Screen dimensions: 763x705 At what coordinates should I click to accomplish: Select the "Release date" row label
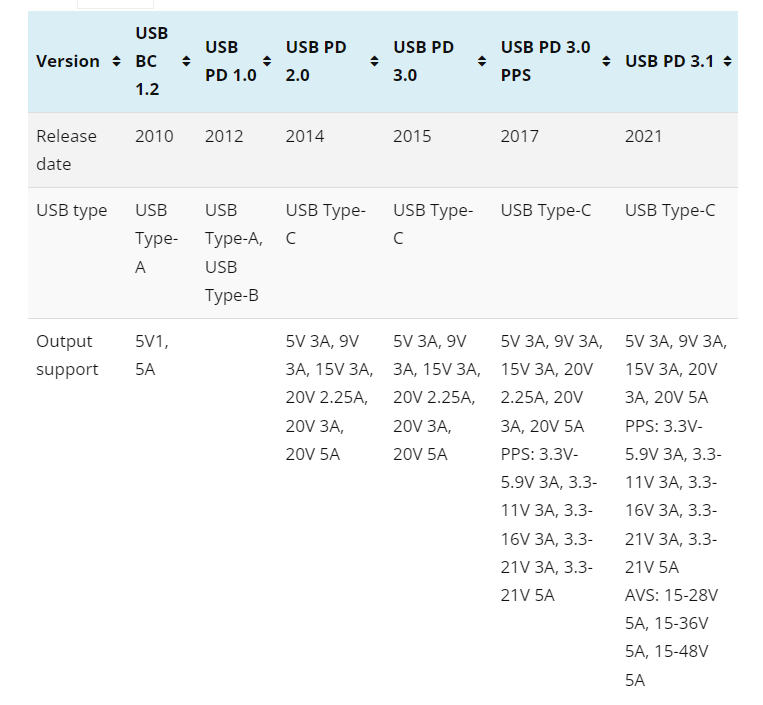click(x=66, y=150)
